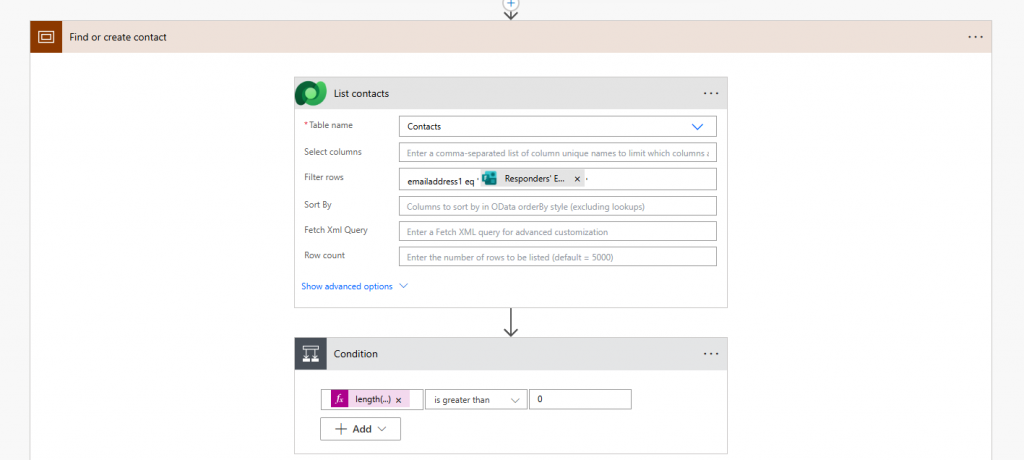Open the Table name dropdown
The image size is (1024, 460).
[x=697, y=127]
